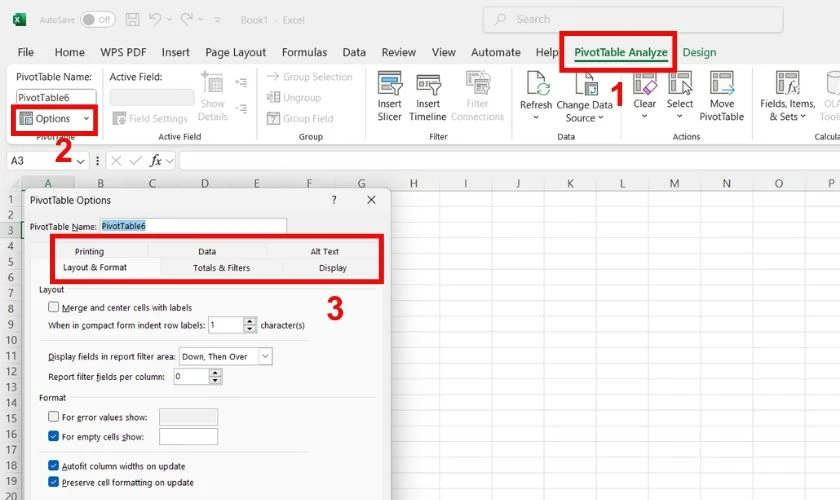Select row header 10
The image size is (840, 500).
click(11, 340)
